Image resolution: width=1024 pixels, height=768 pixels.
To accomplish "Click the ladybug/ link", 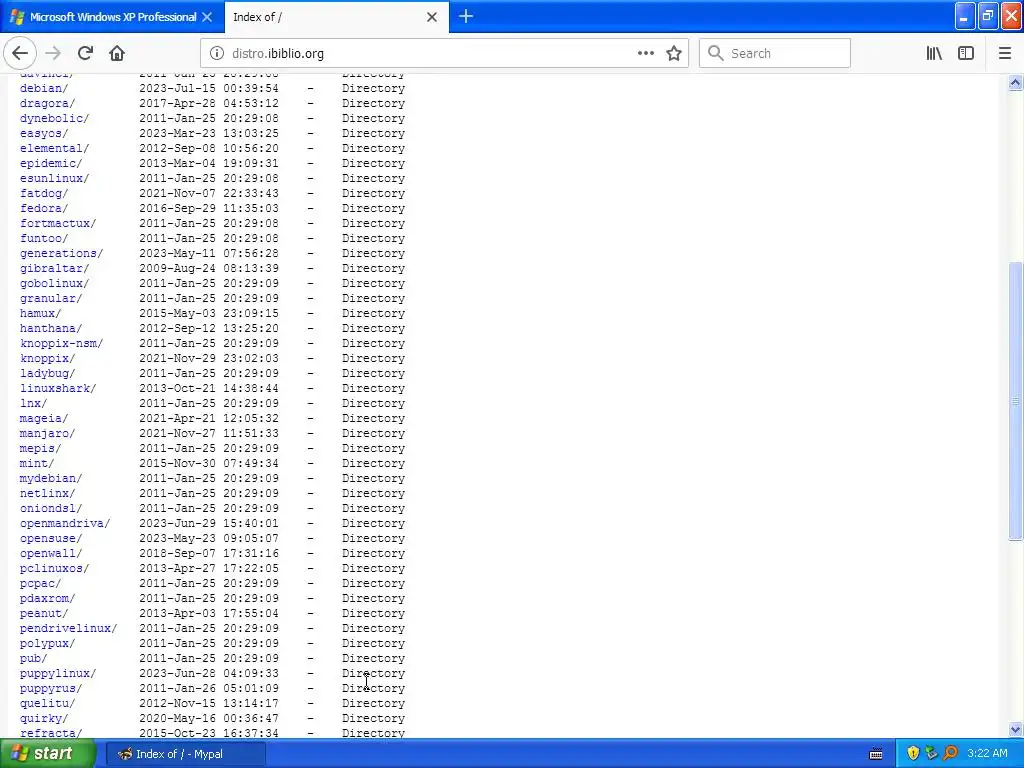I will [x=47, y=374].
